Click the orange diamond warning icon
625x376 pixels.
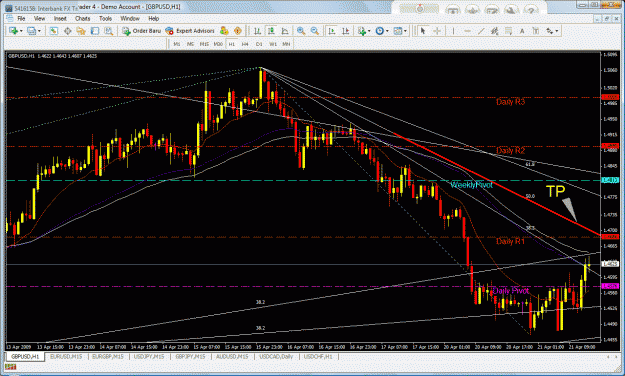(238, 31)
